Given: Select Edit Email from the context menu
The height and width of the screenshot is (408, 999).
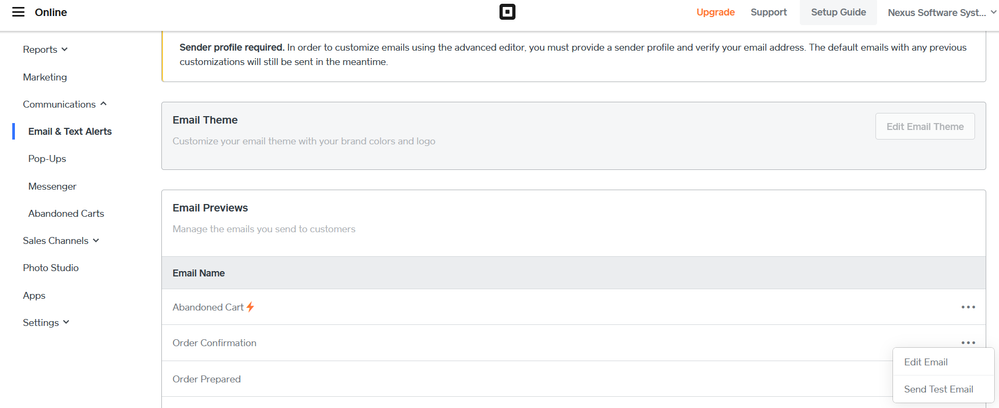Looking at the screenshot, I should click(x=926, y=362).
